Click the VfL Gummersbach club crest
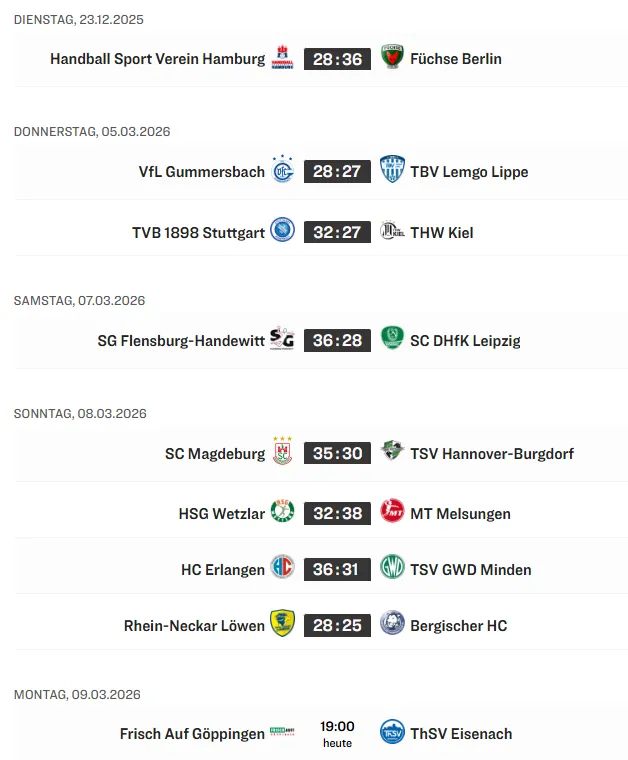The image size is (628, 760). click(x=283, y=172)
